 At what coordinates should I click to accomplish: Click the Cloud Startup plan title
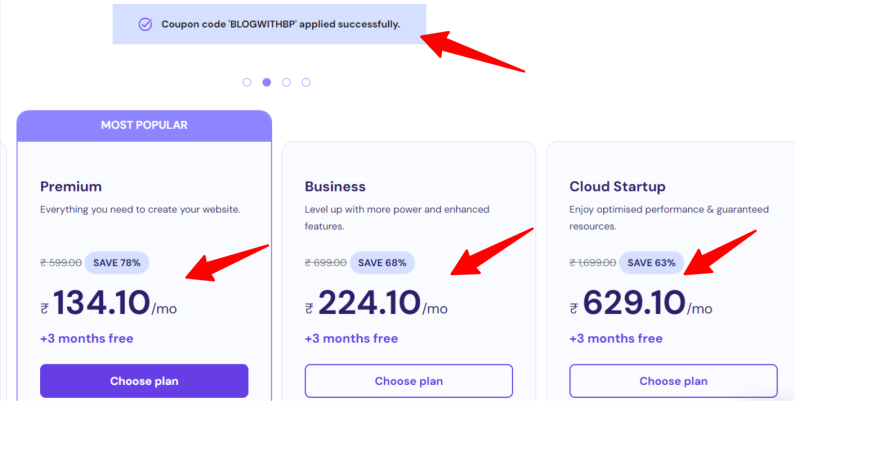pyautogui.click(x=617, y=186)
